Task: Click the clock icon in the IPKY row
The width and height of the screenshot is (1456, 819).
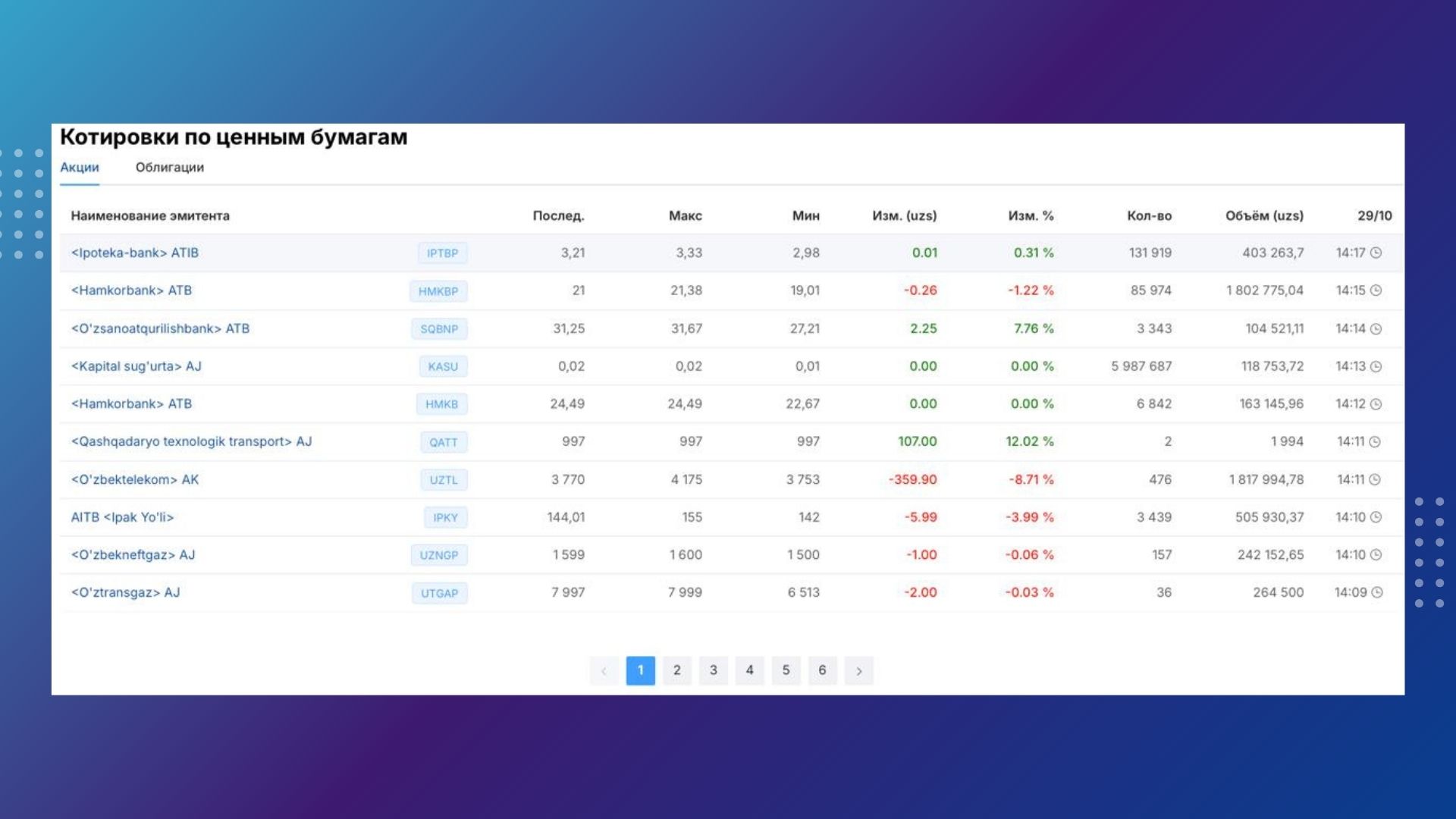Action: 1376,517
